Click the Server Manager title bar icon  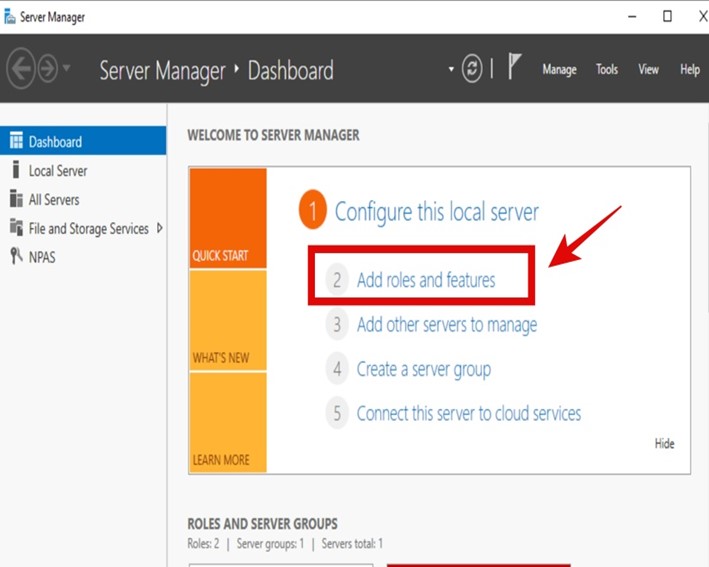click(x=10, y=17)
